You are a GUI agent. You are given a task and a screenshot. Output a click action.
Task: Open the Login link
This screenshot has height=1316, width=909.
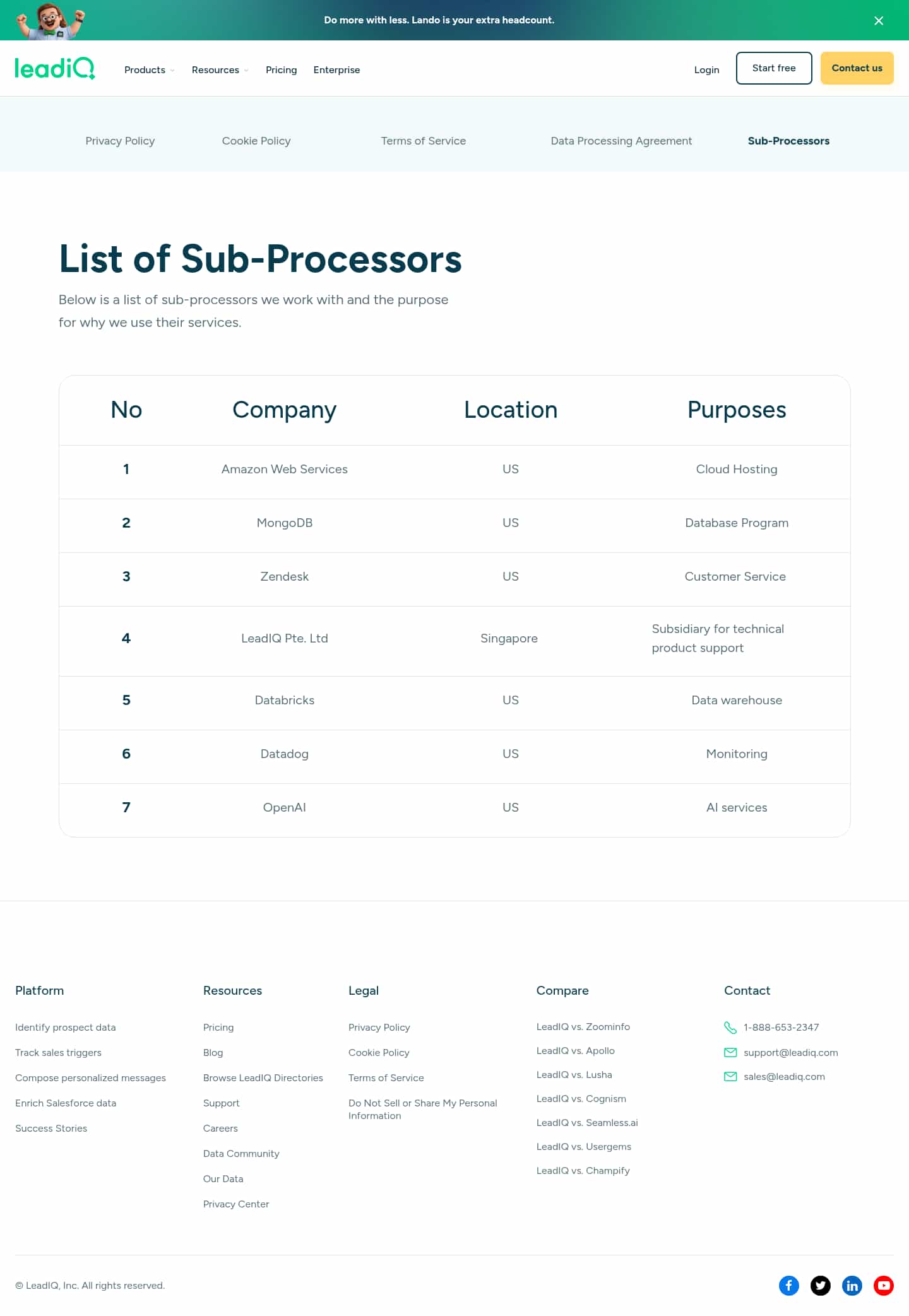(706, 70)
